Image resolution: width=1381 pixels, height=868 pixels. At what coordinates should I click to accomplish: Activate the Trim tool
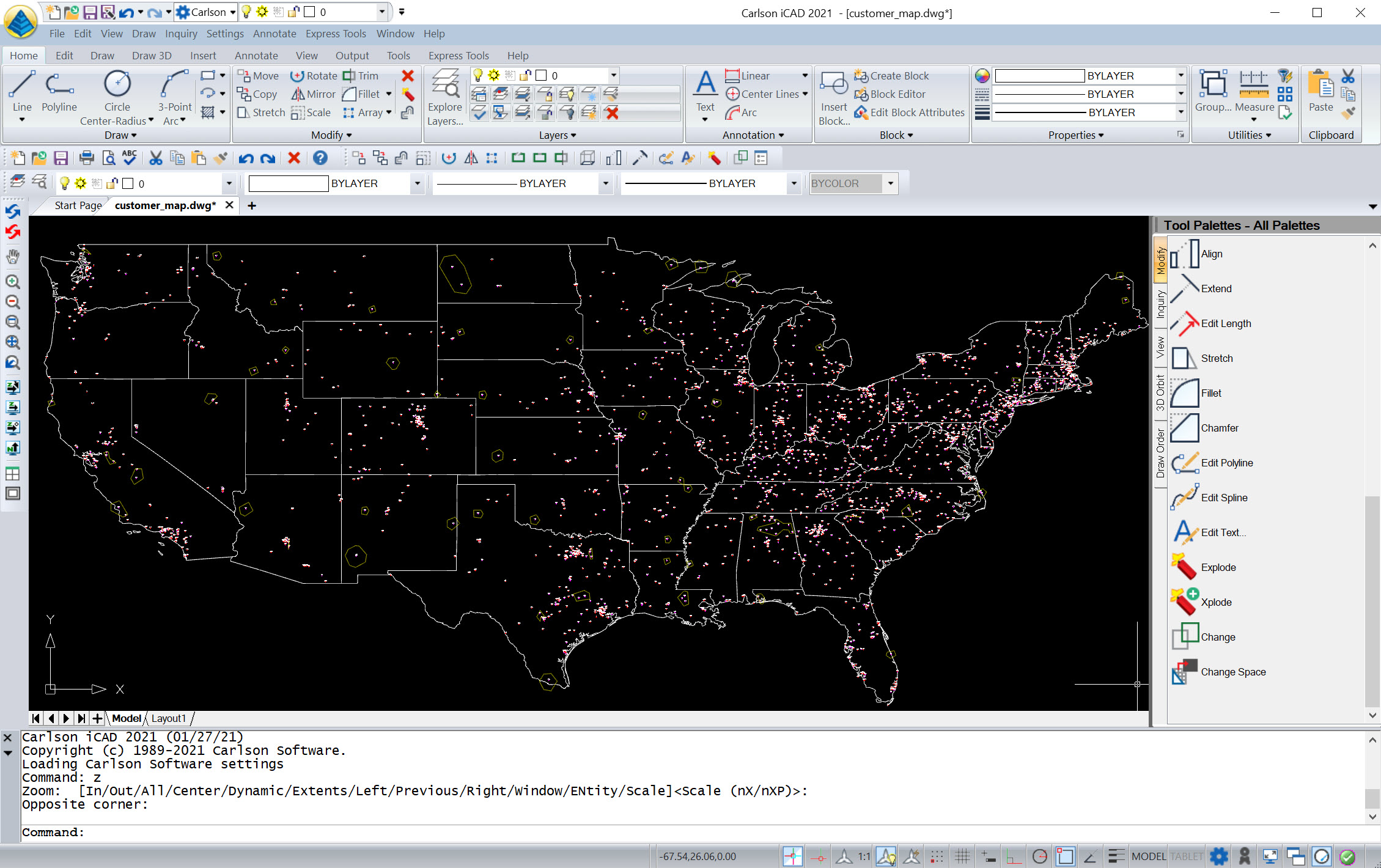(x=362, y=75)
